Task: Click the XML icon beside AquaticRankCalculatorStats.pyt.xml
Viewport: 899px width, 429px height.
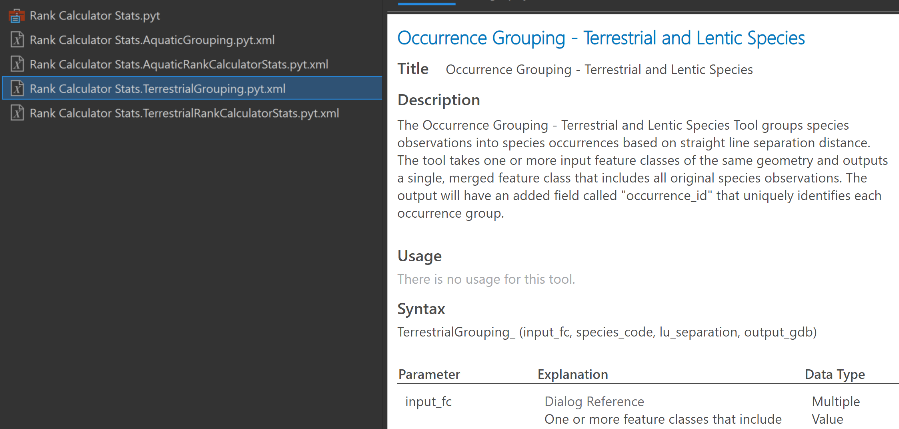Action: point(17,64)
